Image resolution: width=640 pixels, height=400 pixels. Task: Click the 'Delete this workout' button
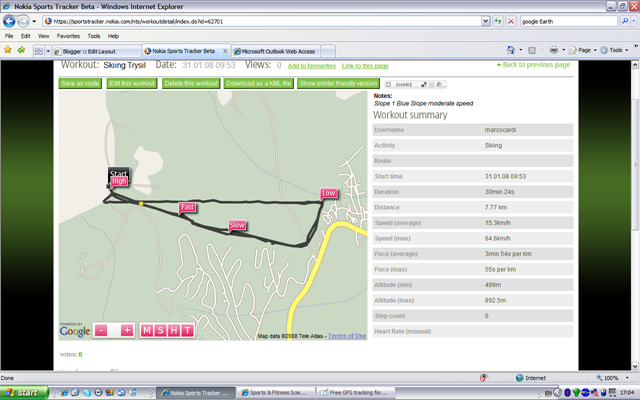pos(191,83)
